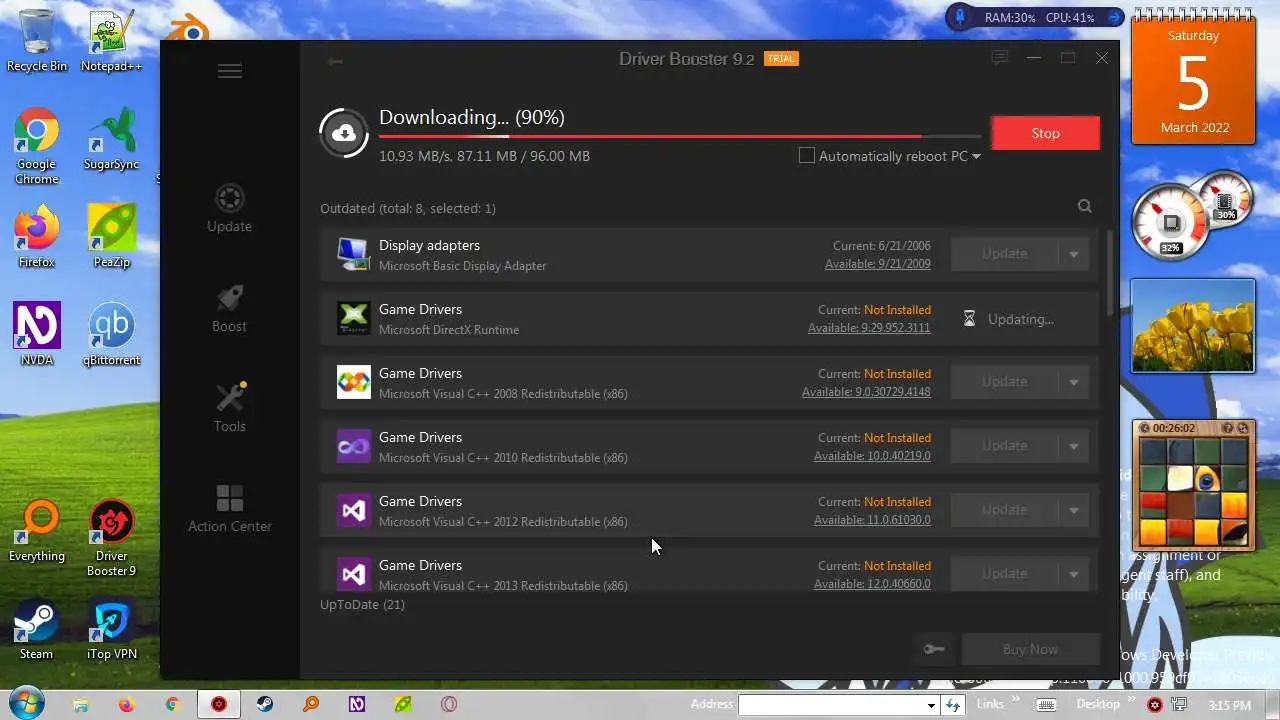Expand the UpToDate (21) section
Image resolution: width=1280 pixels, height=720 pixels.
point(362,605)
